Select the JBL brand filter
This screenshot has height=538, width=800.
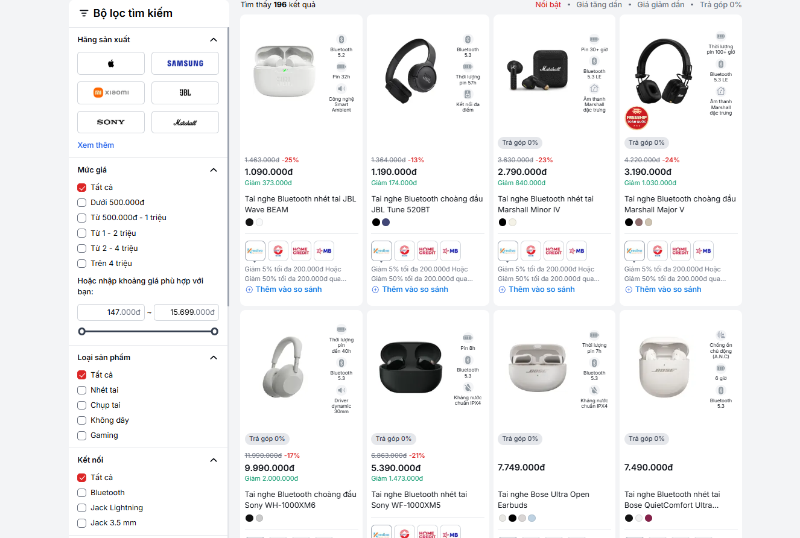point(185,93)
